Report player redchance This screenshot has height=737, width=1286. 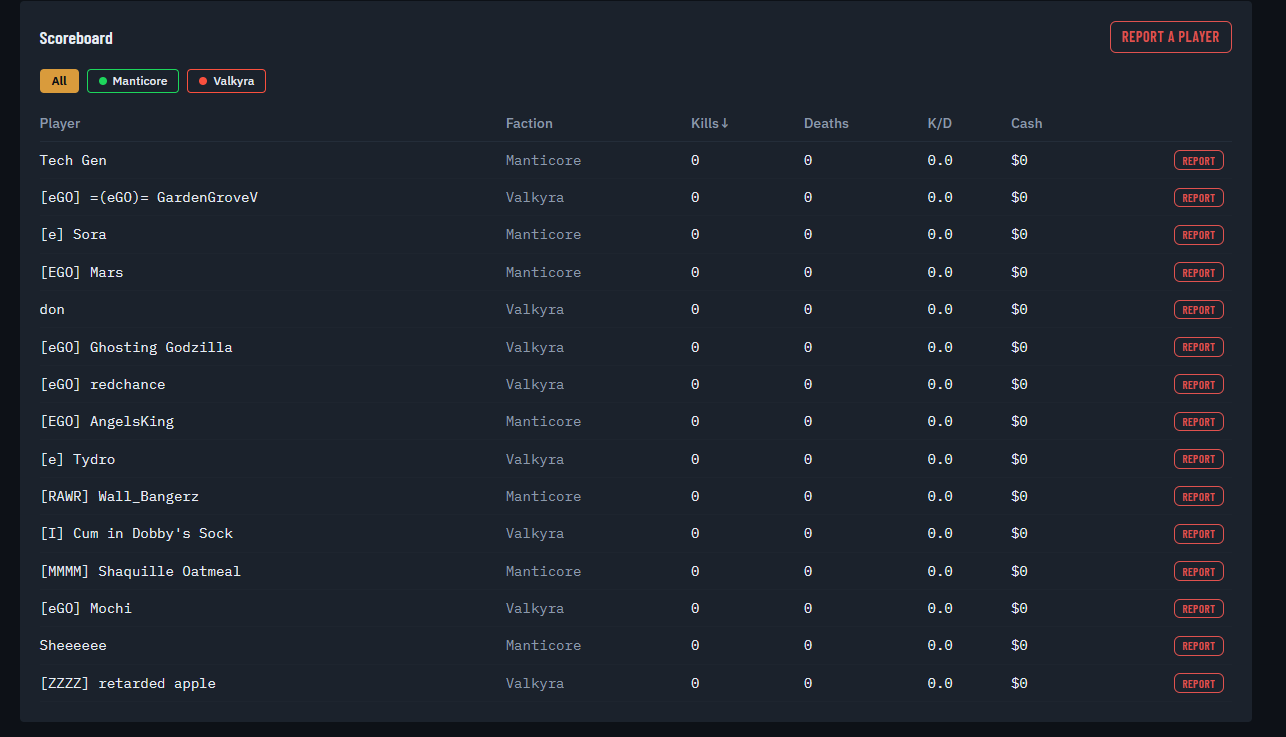1198,384
